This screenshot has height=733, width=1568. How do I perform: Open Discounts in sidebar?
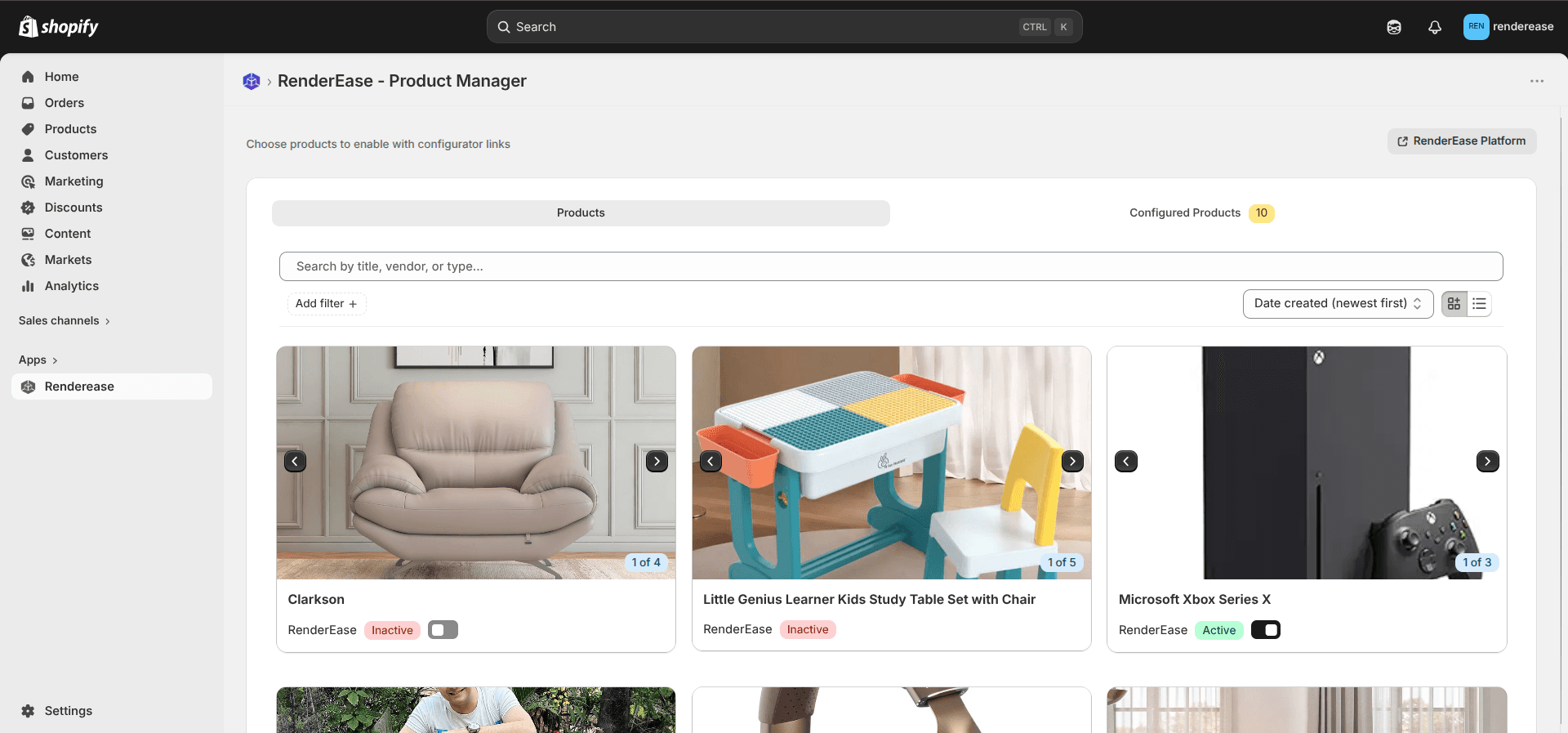[x=112, y=208]
